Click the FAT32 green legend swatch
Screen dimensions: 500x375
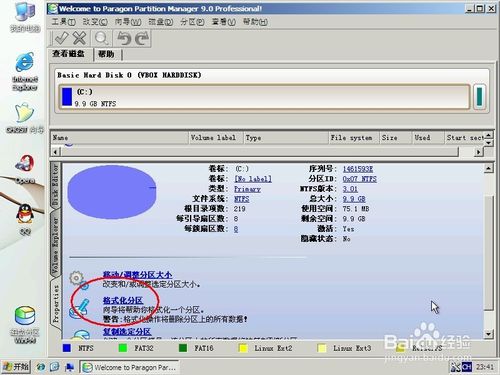click(123, 348)
